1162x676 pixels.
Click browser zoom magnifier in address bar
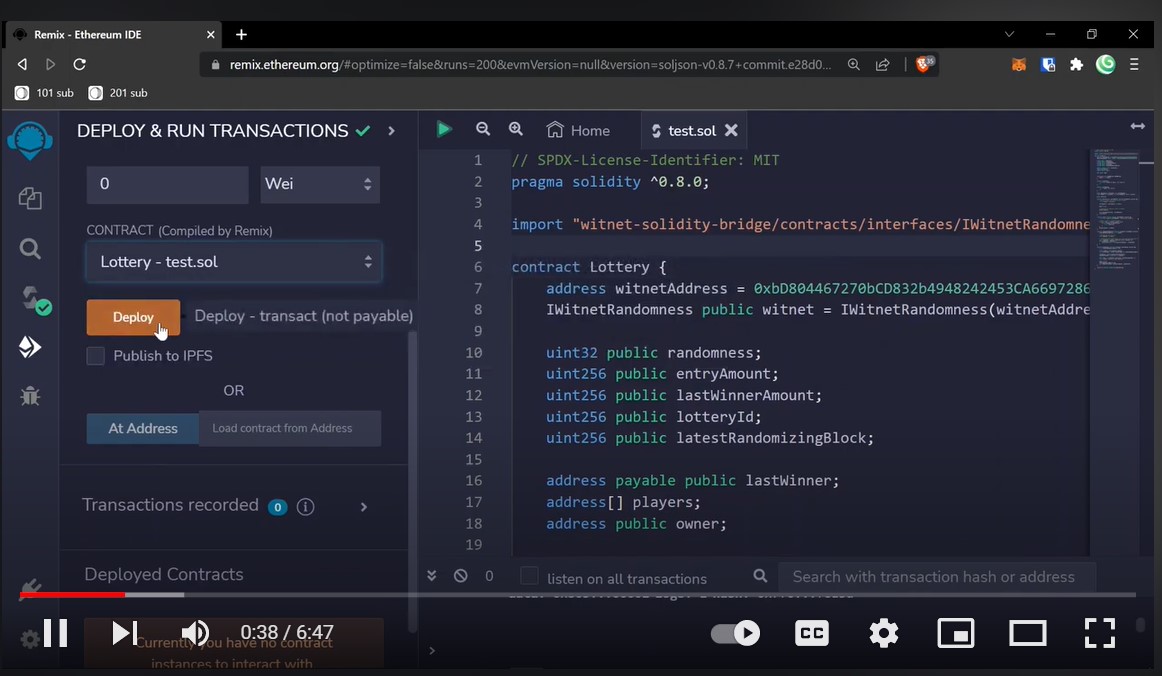coord(854,64)
